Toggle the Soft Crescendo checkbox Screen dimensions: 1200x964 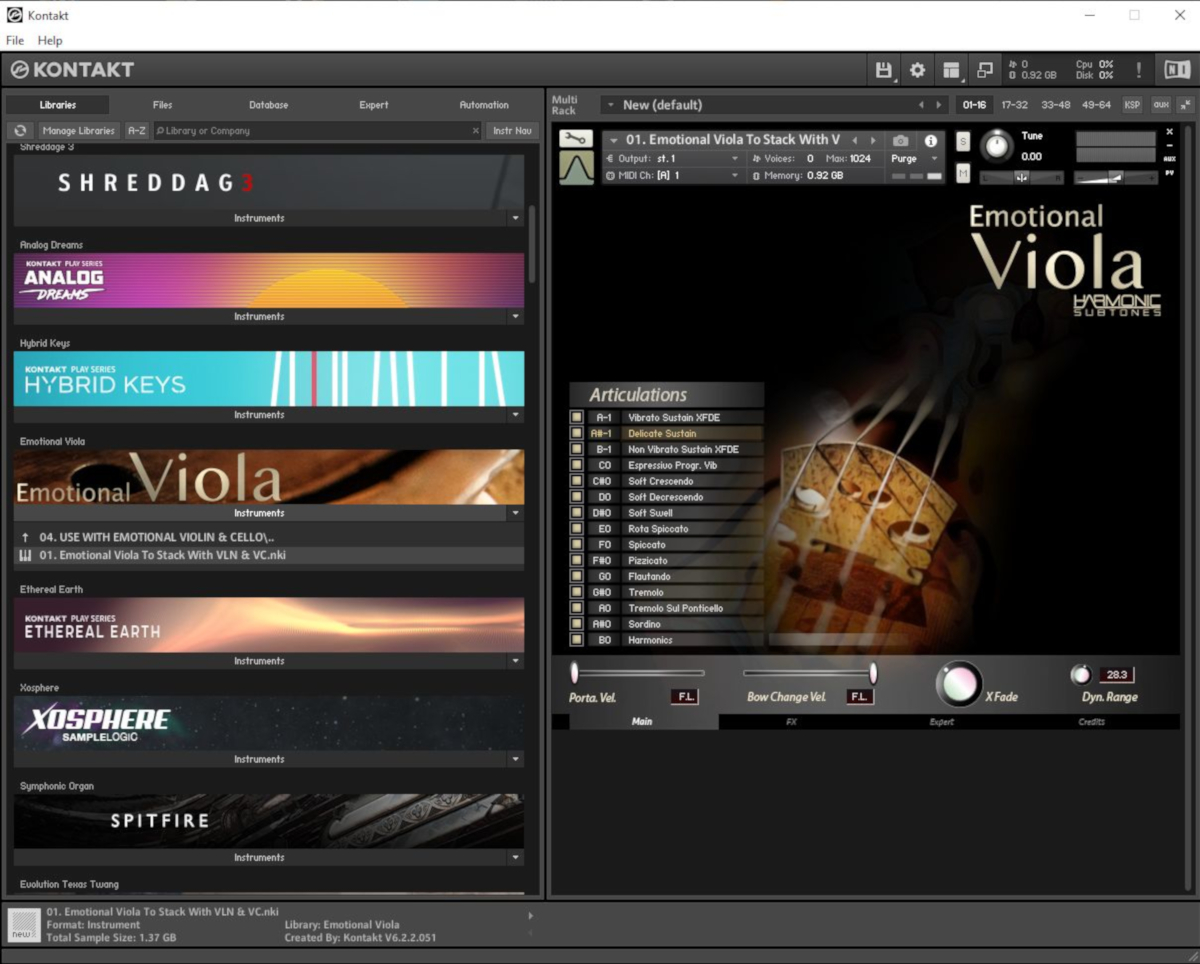coord(576,481)
